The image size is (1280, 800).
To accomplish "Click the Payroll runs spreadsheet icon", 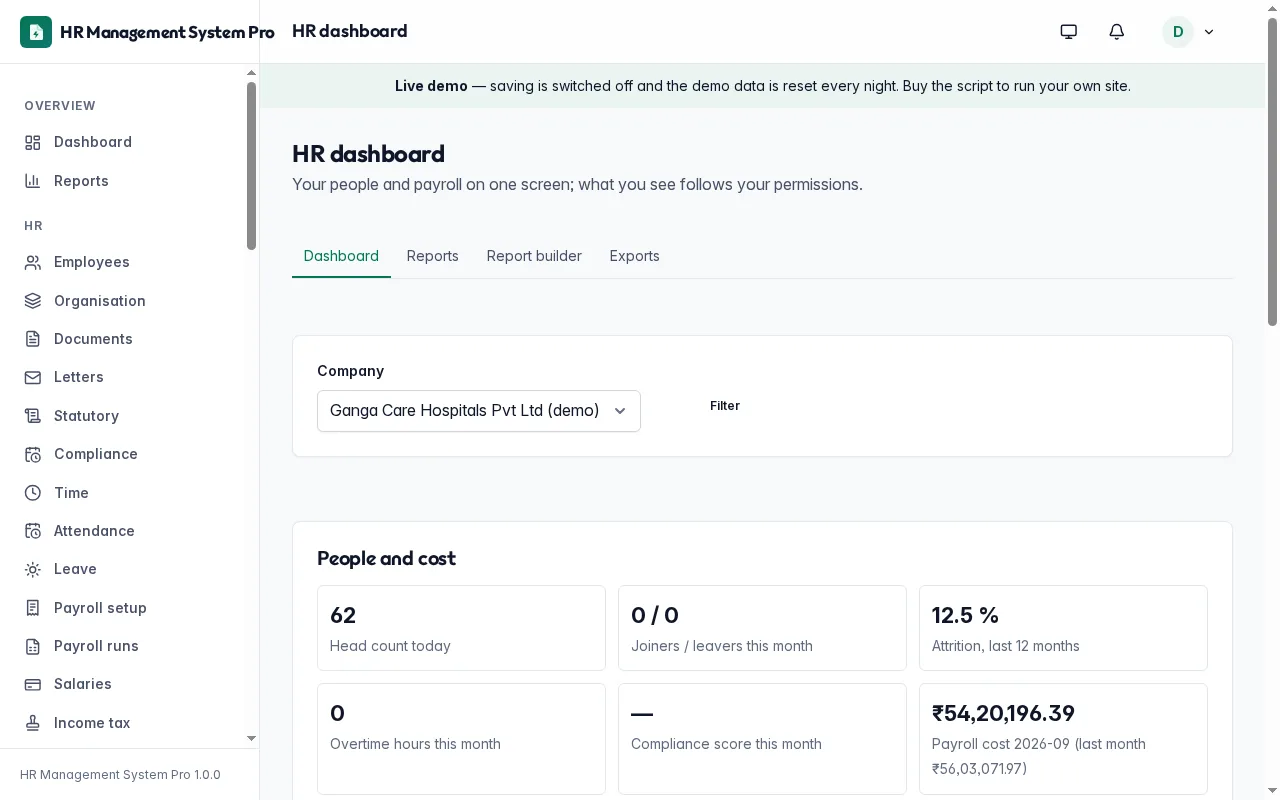I will 33,646.
